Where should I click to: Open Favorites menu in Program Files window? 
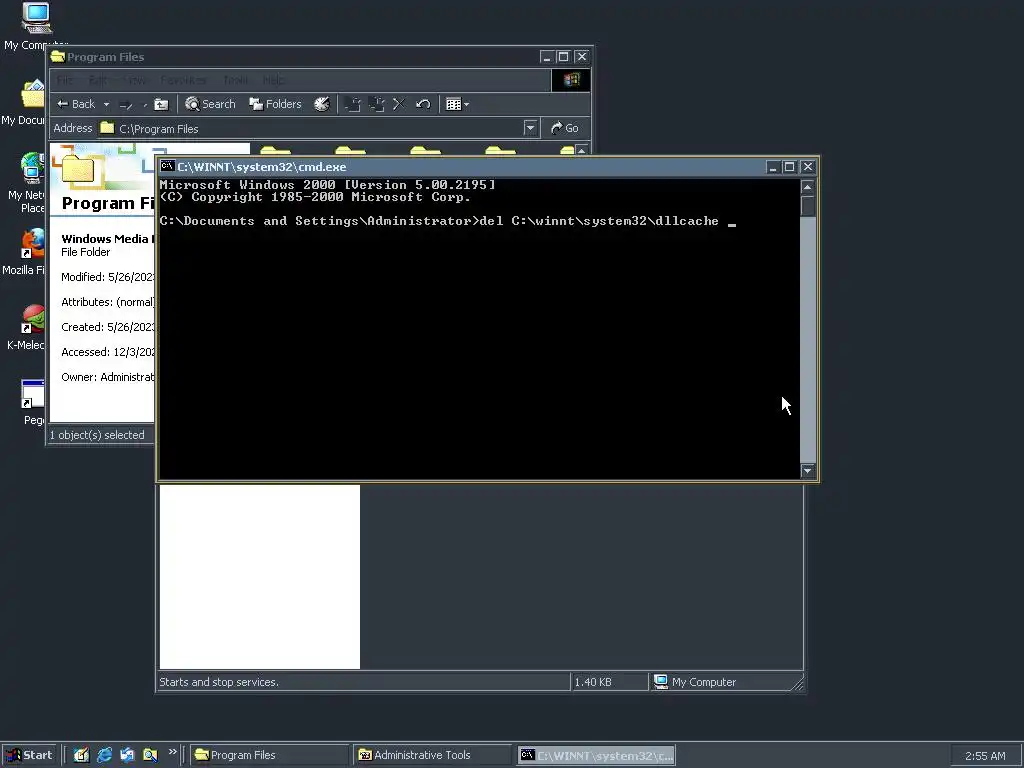tap(184, 80)
